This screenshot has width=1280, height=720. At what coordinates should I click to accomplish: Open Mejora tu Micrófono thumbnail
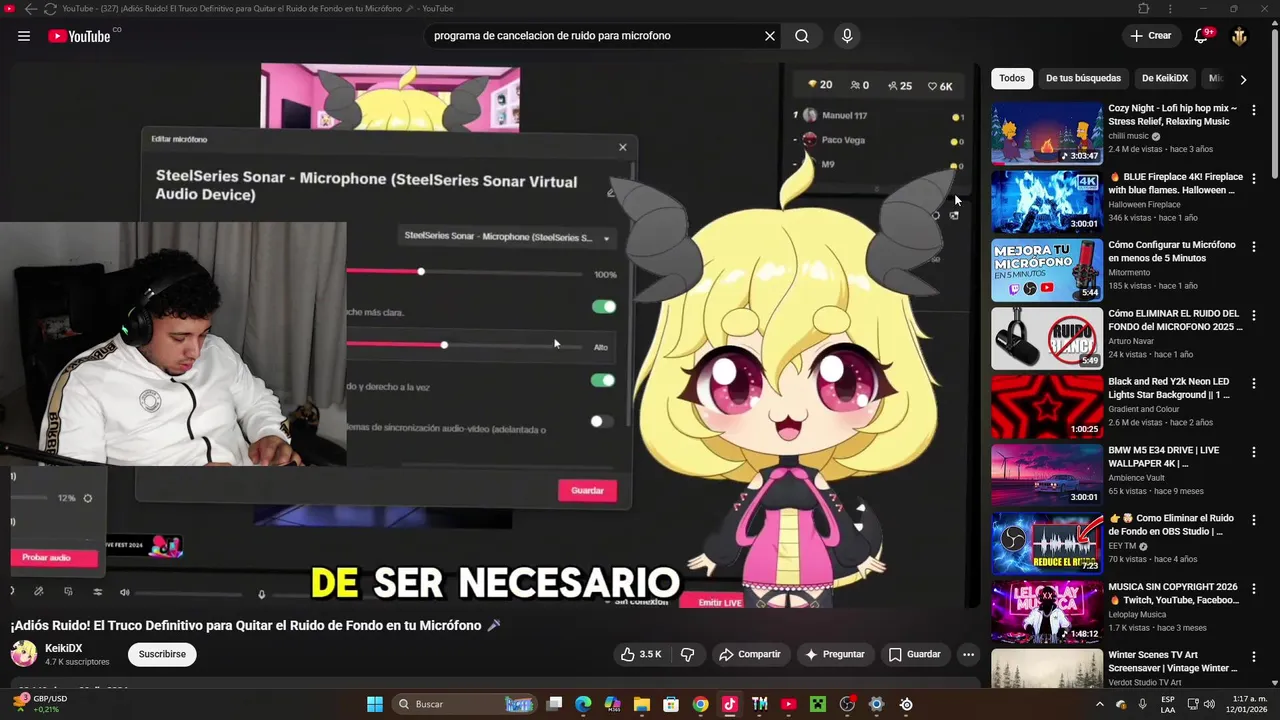pos(1047,270)
